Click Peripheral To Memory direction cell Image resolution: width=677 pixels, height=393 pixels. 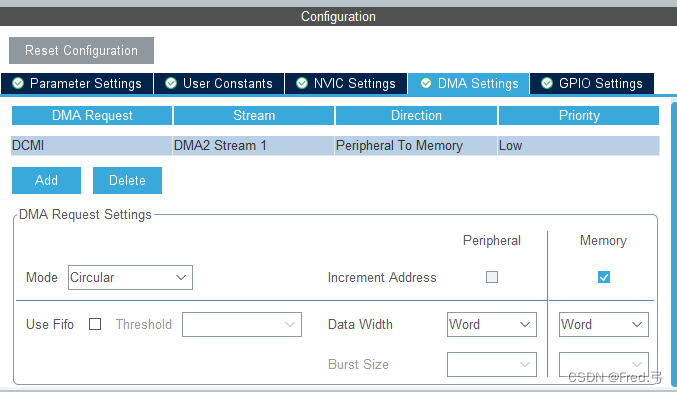click(416, 146)
